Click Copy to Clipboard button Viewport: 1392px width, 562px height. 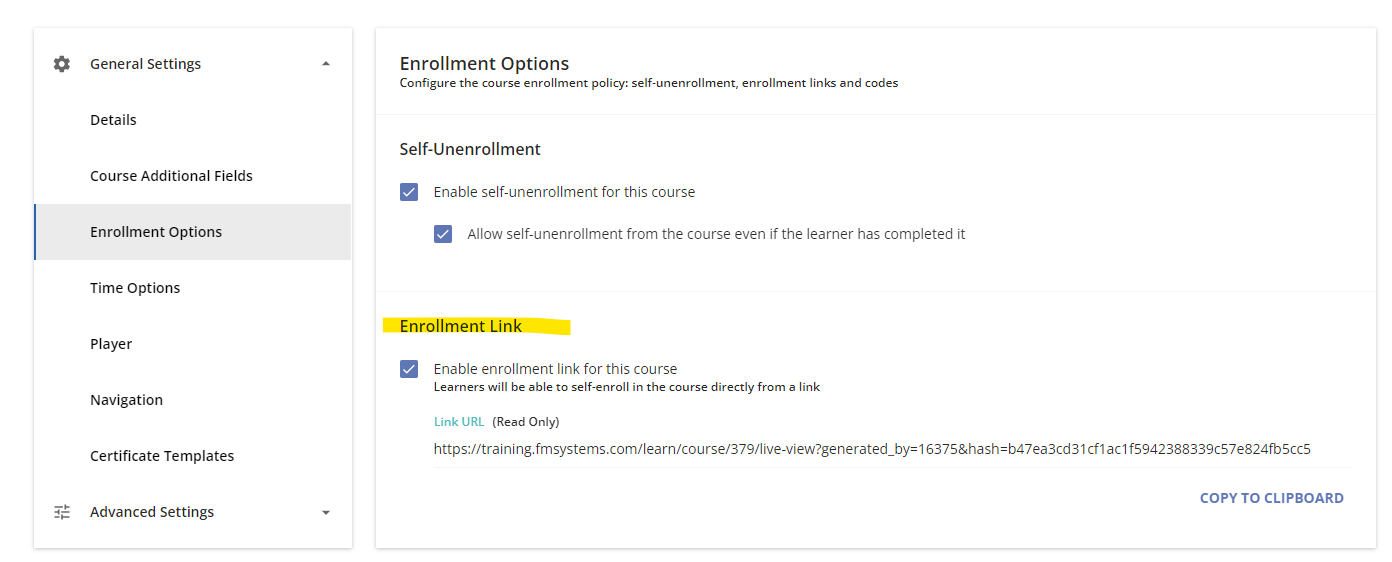point(1271,498)
